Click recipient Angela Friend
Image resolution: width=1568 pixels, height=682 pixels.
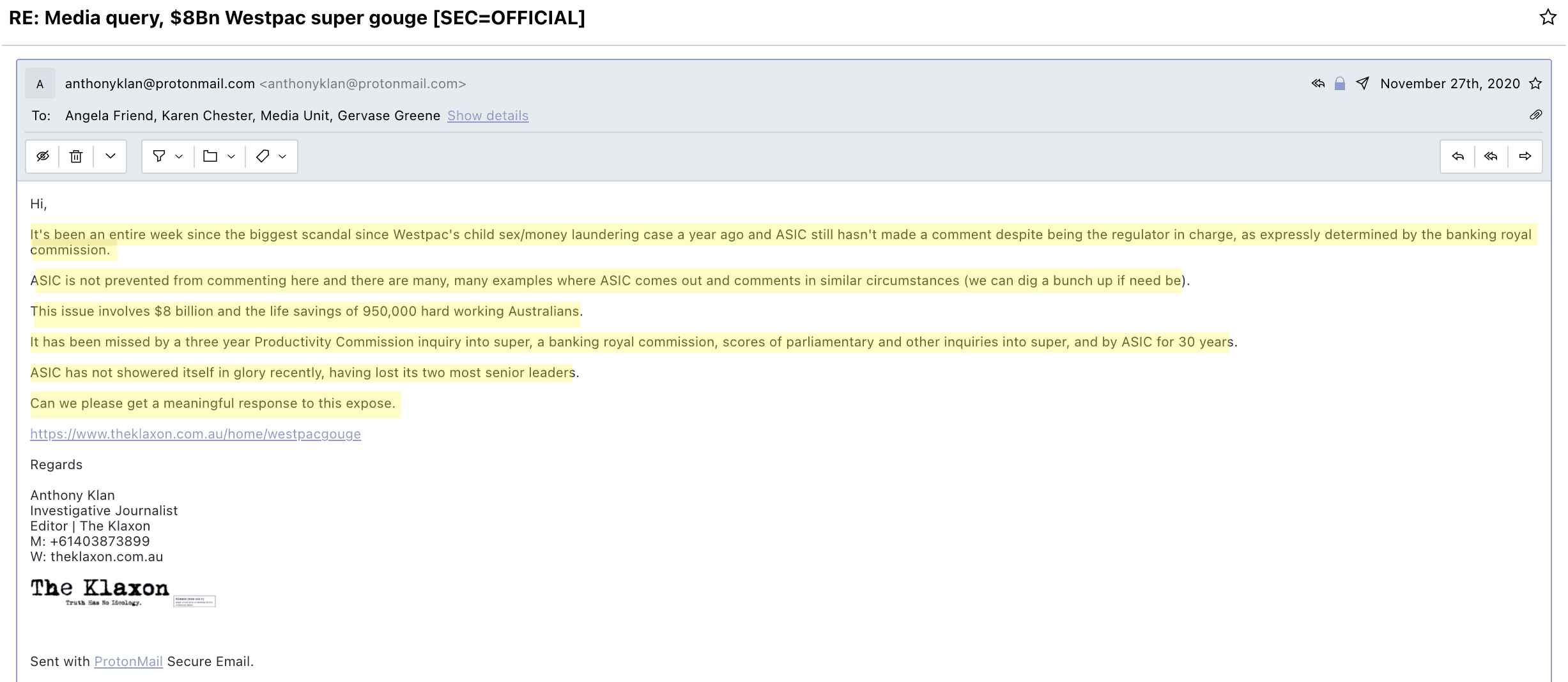pos(109,116)
